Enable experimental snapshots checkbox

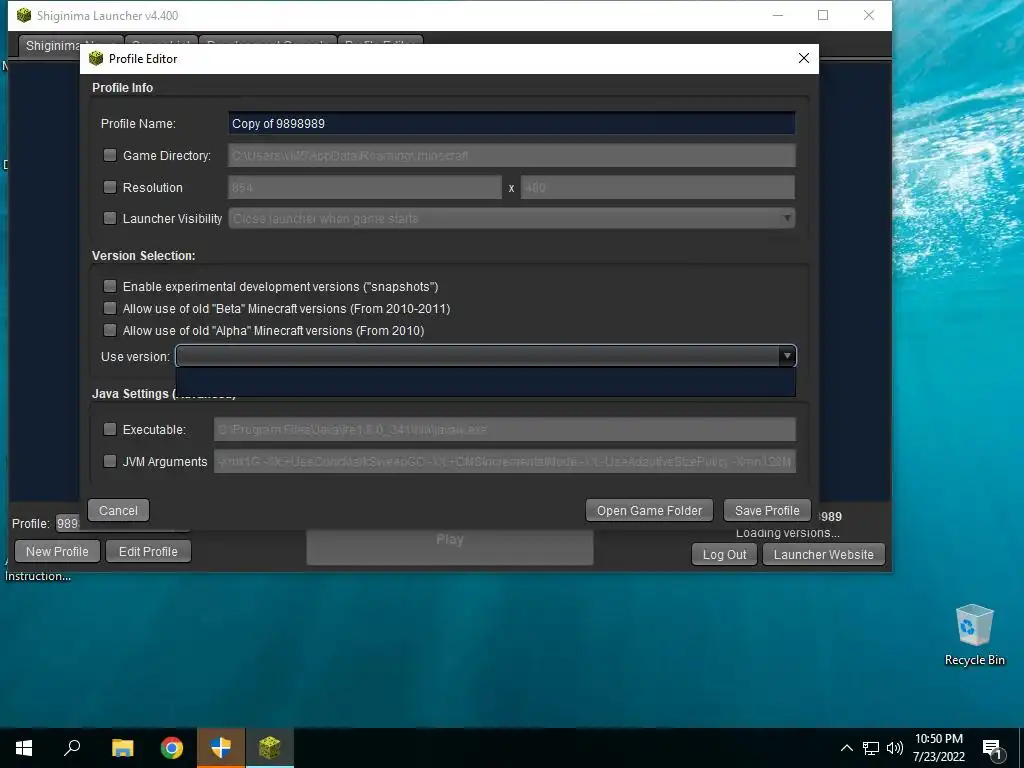(110, 286)
